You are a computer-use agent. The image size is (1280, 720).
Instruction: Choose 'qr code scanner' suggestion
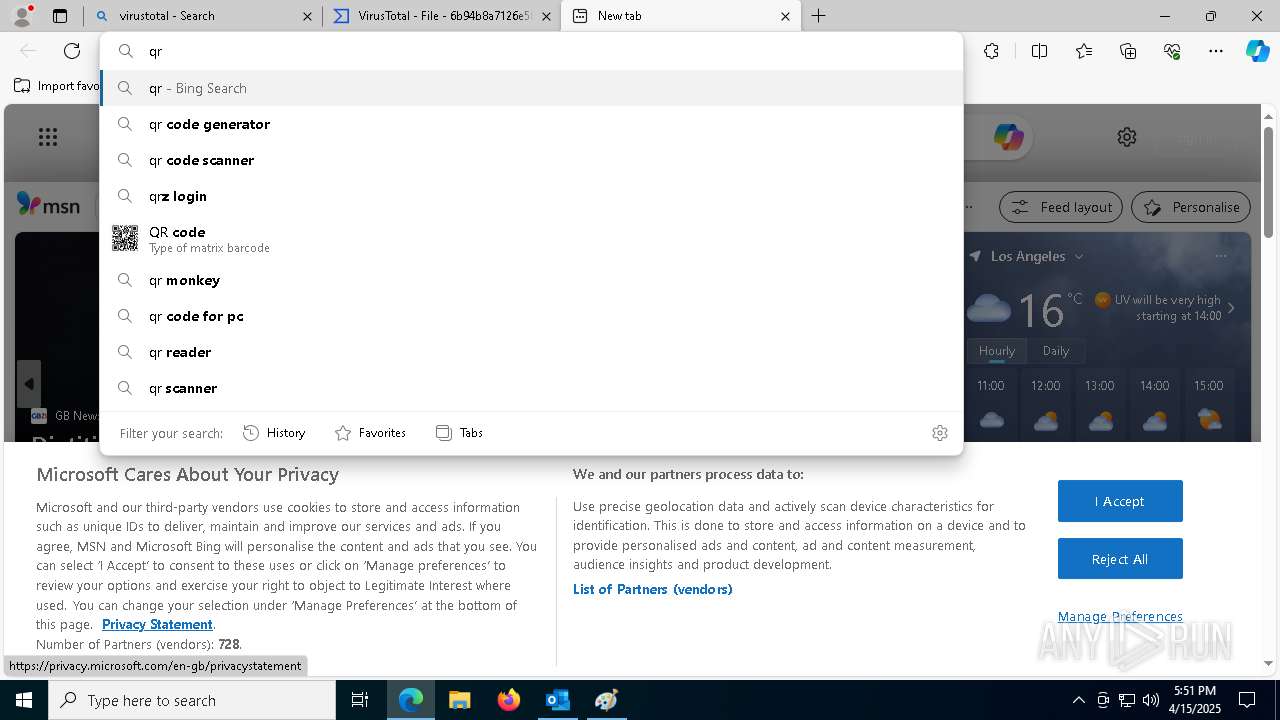pyautogui.click(x=531, y=160)
